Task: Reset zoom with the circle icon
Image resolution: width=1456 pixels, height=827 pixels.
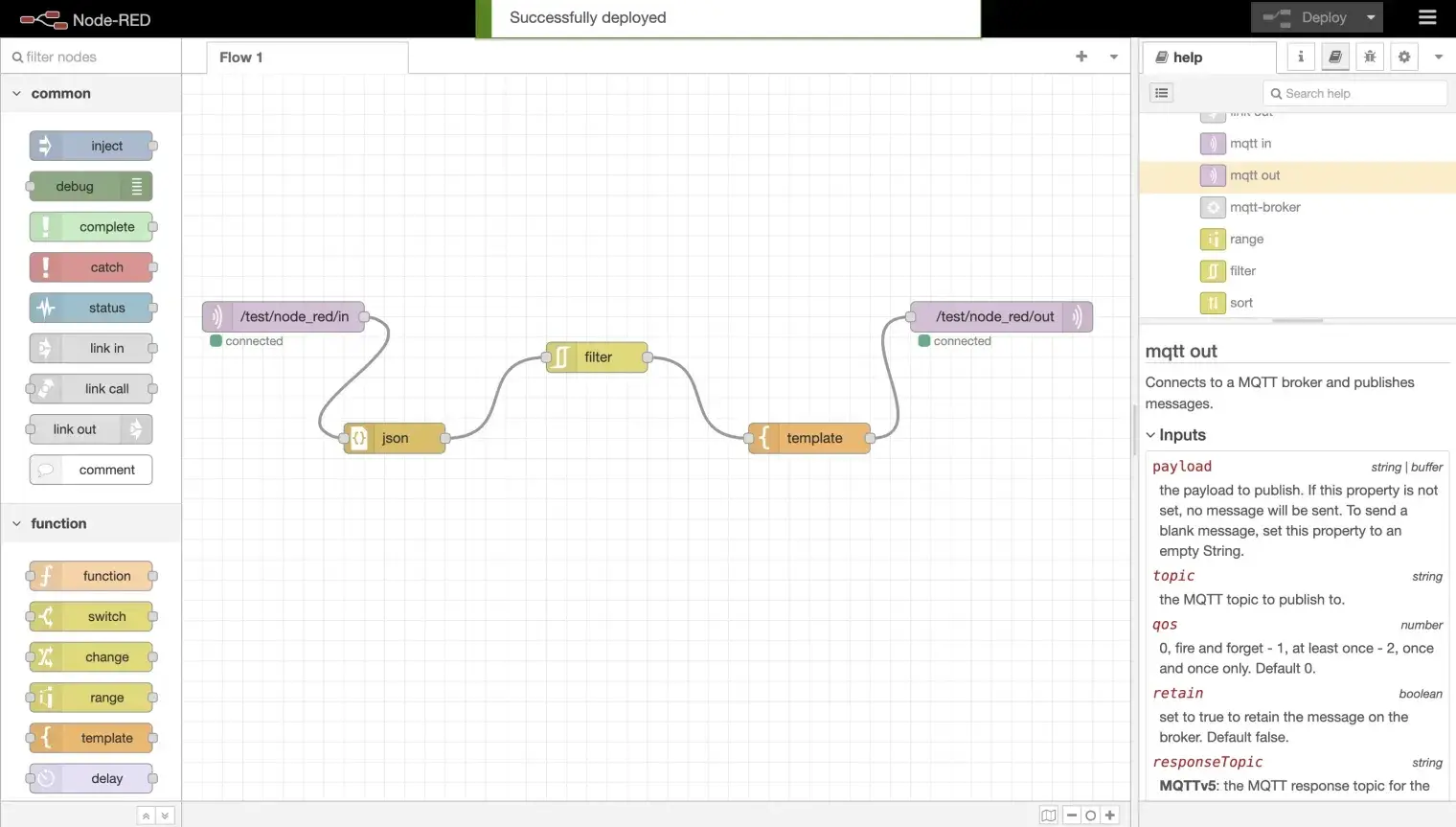Action: pos(1090,815)
